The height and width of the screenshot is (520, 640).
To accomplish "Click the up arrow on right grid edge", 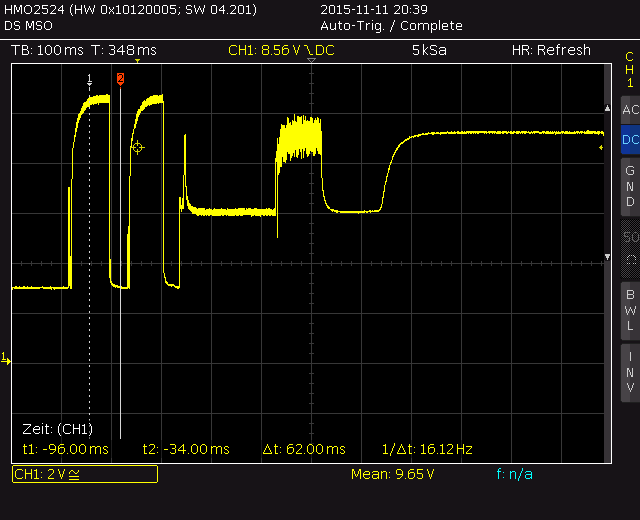I will pyautogui.click(x=607, y=108).
